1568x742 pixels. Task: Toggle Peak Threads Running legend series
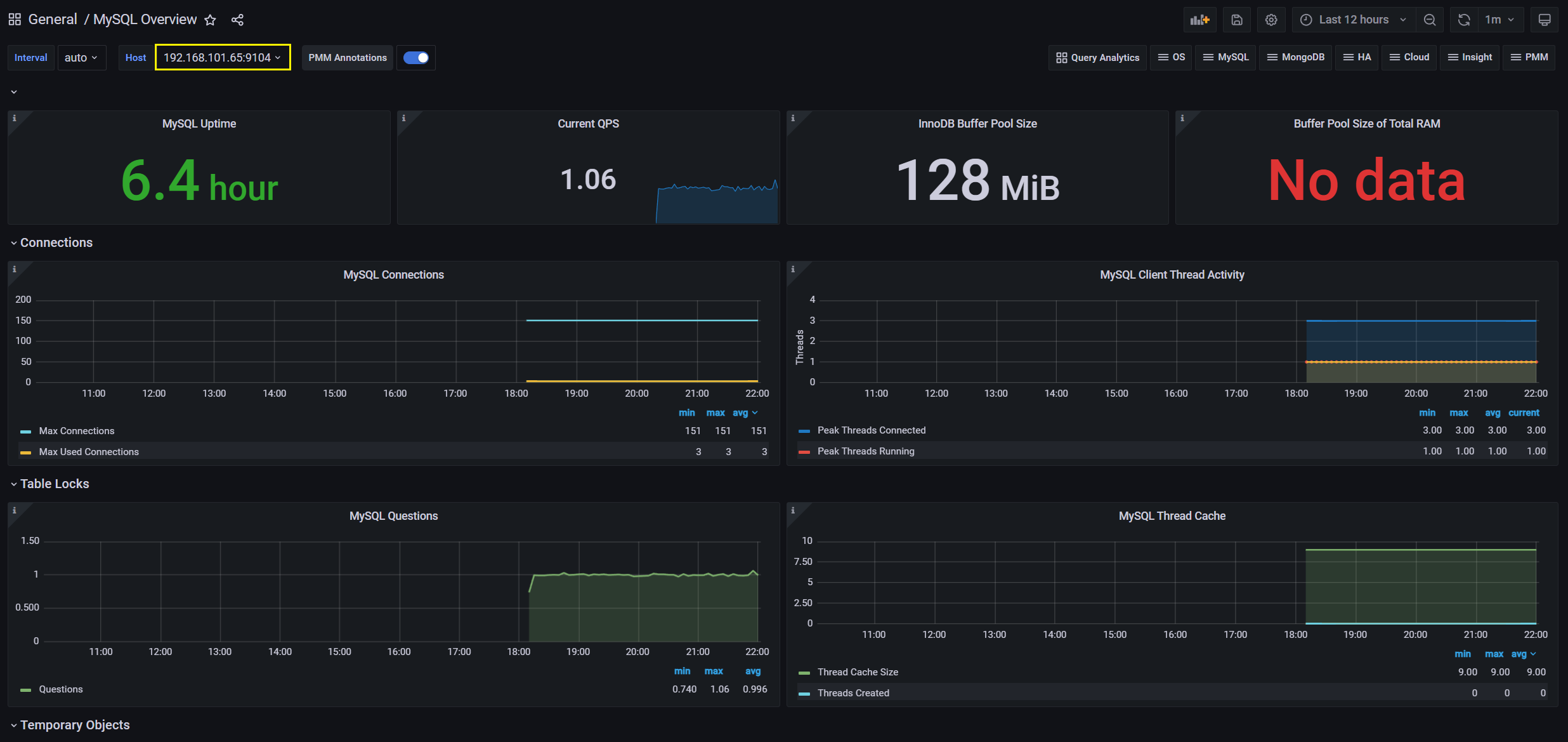[x=865, y=451]
